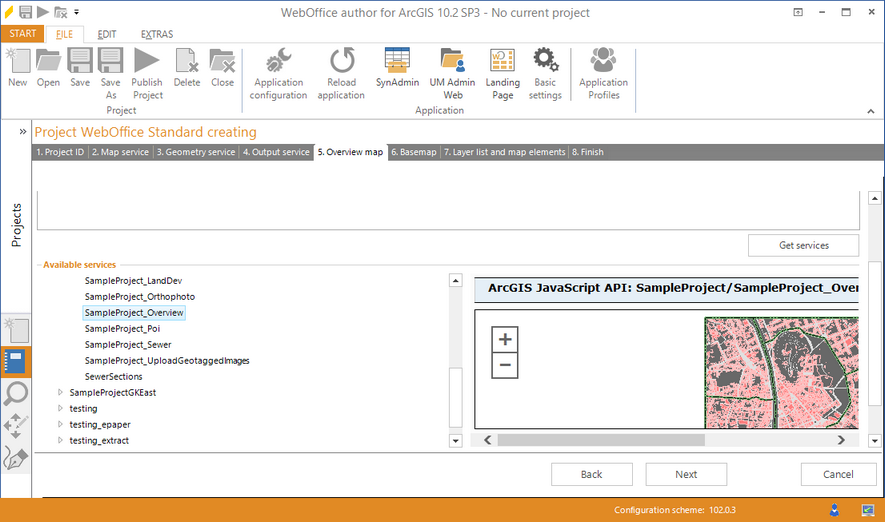885x522 pixels.
Task: Go to step 7. Layer list and map elements
Action: coord(505,152)
